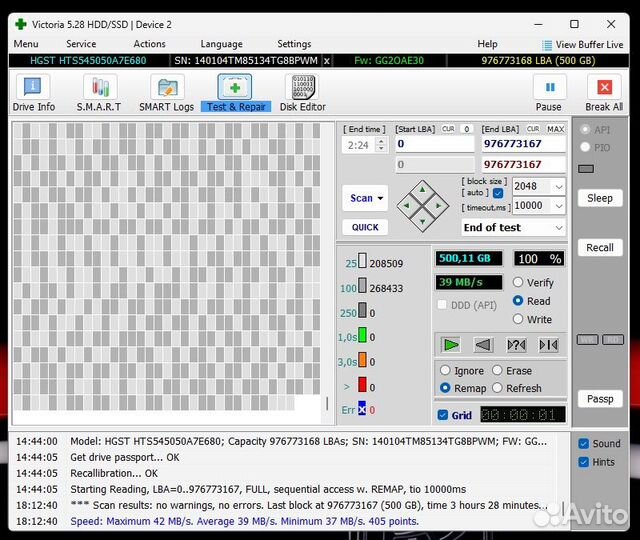
Task: Open the timeout ms dropdown
Action: (x=558, y=206)
